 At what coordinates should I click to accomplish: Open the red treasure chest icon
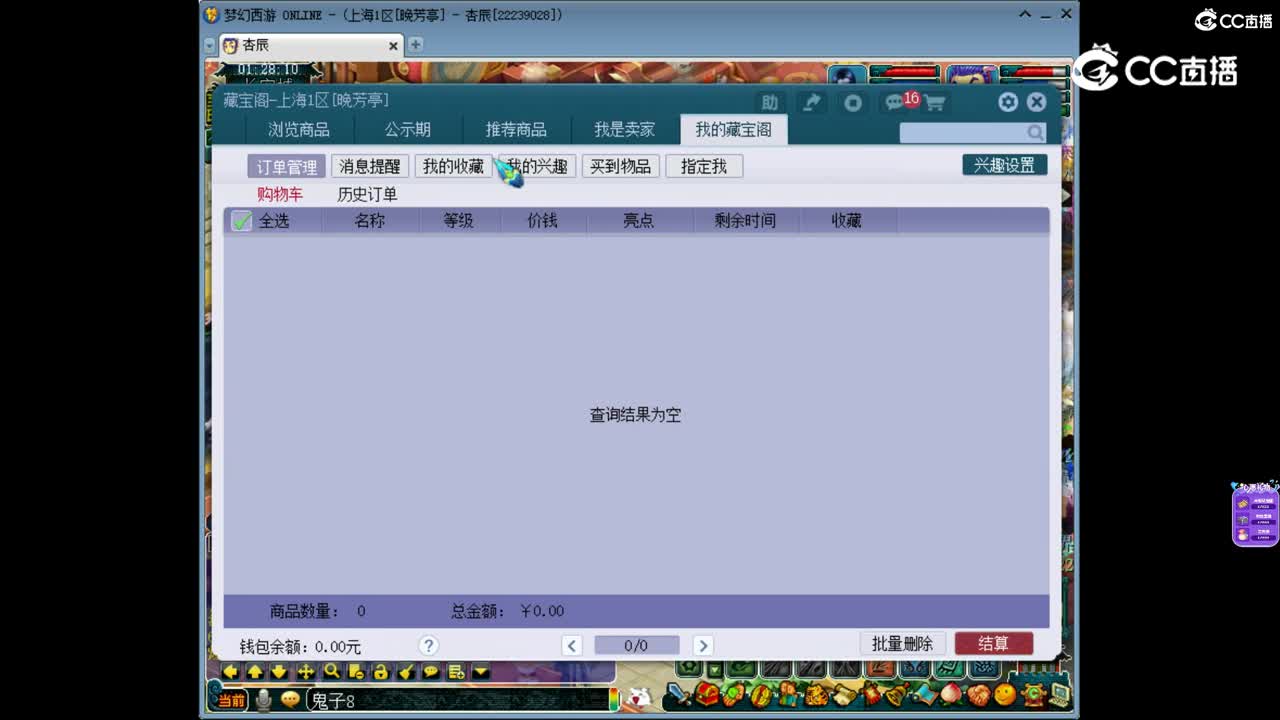[x=708, y=693]
